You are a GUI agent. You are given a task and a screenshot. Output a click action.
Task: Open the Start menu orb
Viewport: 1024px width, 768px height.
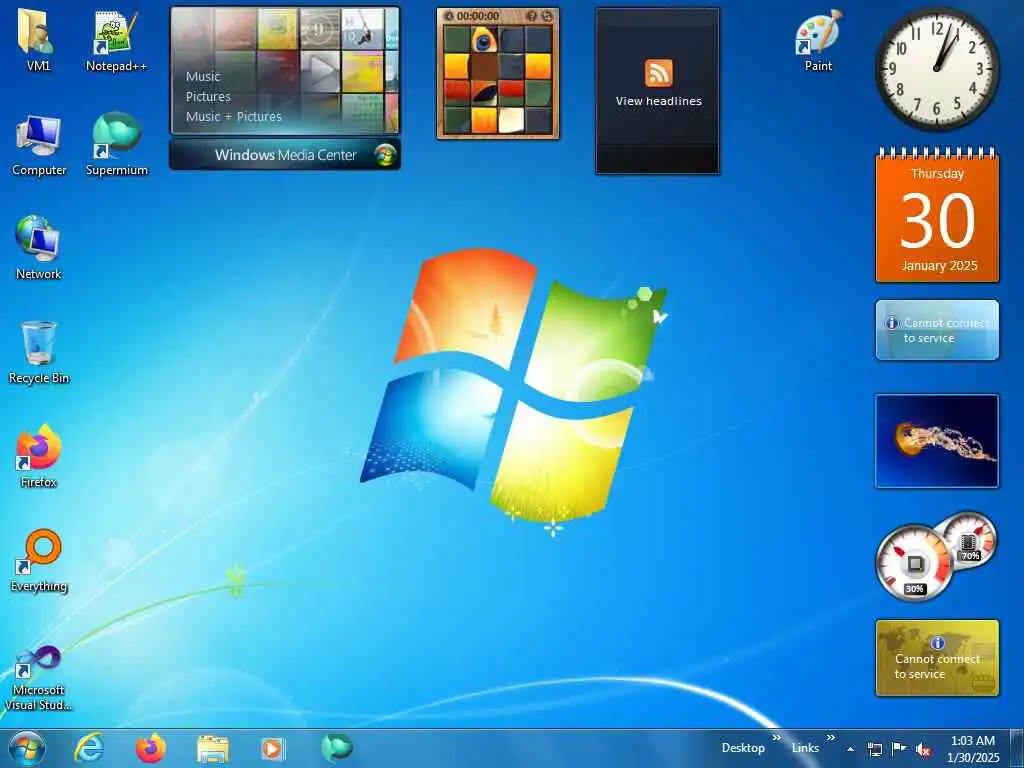click(27, 748)
